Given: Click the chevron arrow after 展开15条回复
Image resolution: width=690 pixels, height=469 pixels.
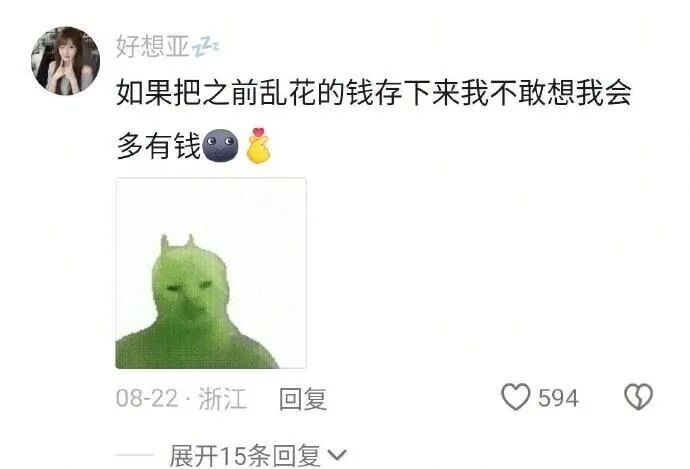Looking at the screenshot, I should [x=338, y=455].
